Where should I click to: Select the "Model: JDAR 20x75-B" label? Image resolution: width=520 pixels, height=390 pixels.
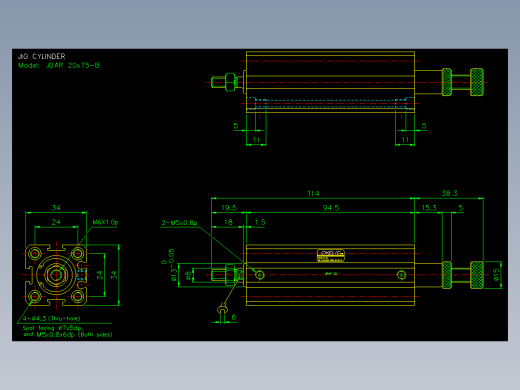pyautogui.click(x=59, y=65)
